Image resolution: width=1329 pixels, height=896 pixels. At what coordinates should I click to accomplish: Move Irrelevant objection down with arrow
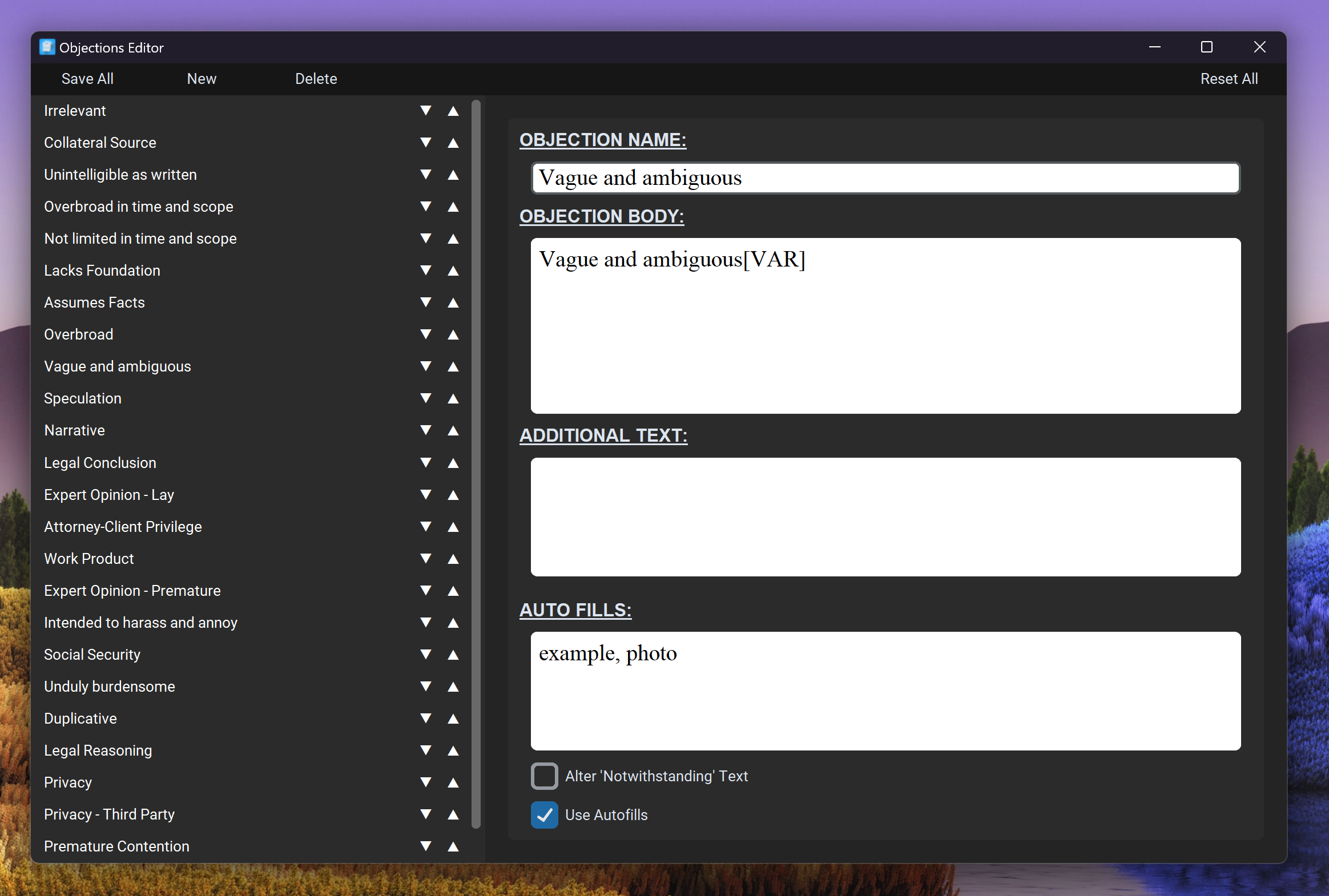pyautogui.click(x=425, y=110)
